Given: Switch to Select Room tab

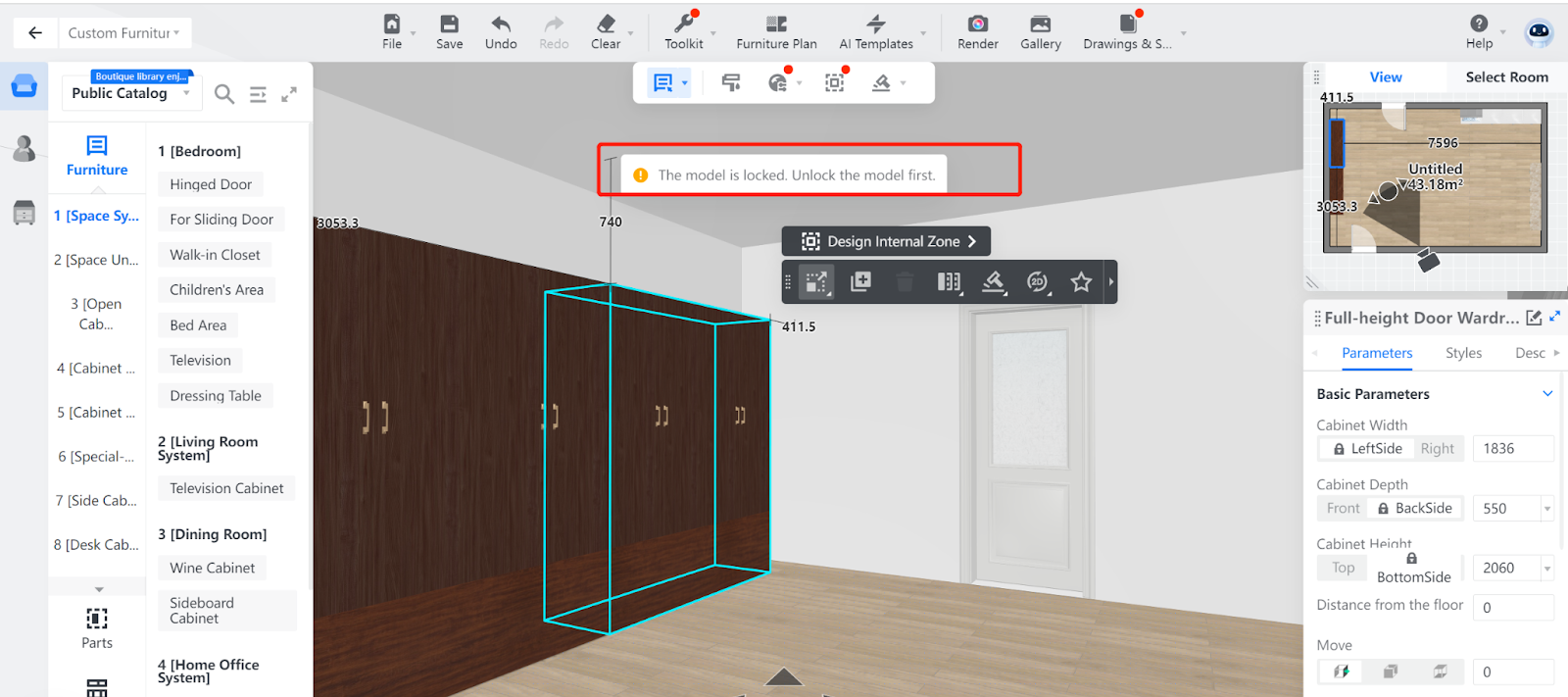Looking at the screenshot, I should 1506,77.
